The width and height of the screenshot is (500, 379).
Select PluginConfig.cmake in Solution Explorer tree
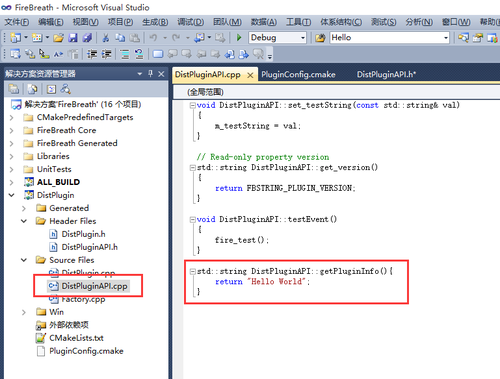[86, 351]
